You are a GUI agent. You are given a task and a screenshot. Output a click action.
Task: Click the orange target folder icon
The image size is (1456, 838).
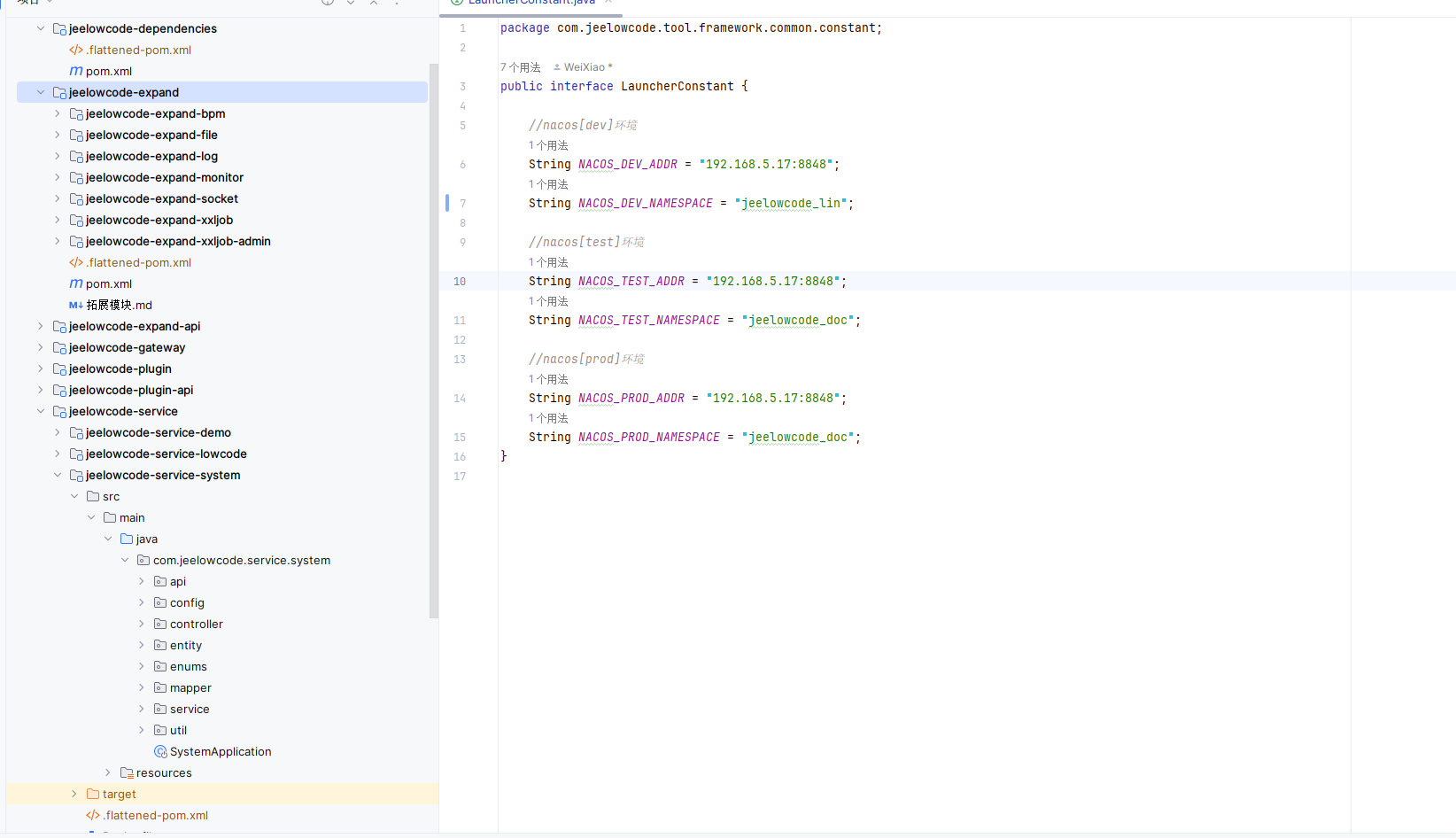[x=93, y=794]
